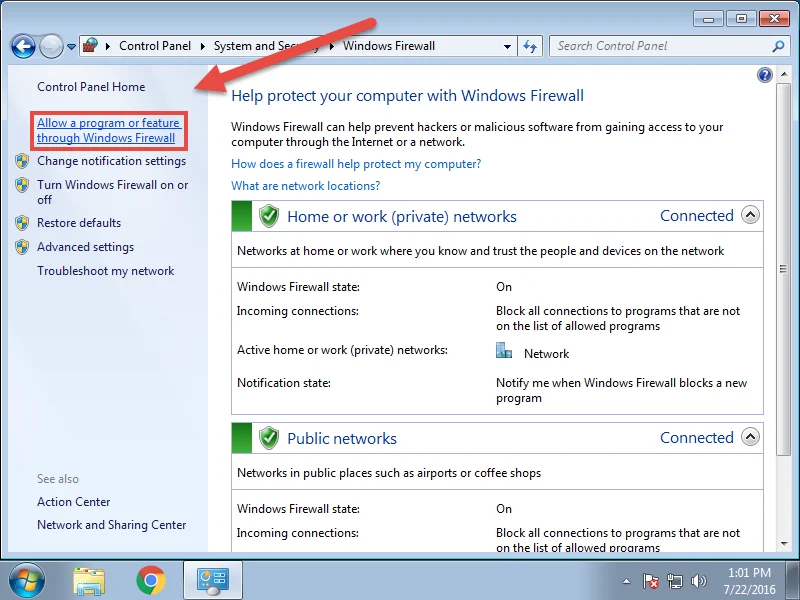The height and width of the screenshot is (600, 800).
Task: Click the Action Center flag tray icon
Action: pyautogui.click(x=651, y=580)
